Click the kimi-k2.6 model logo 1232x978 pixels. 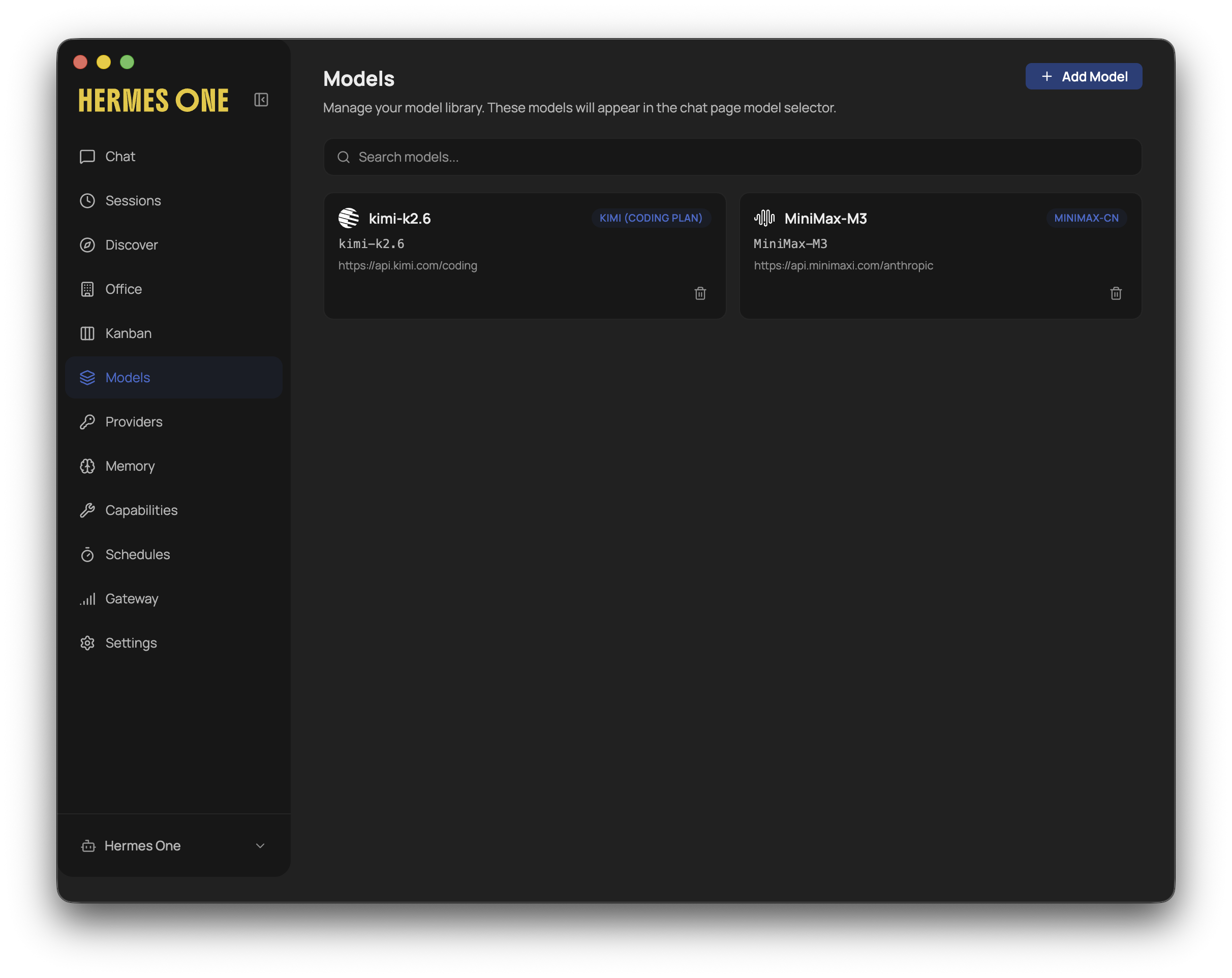(x=349, y=218)
